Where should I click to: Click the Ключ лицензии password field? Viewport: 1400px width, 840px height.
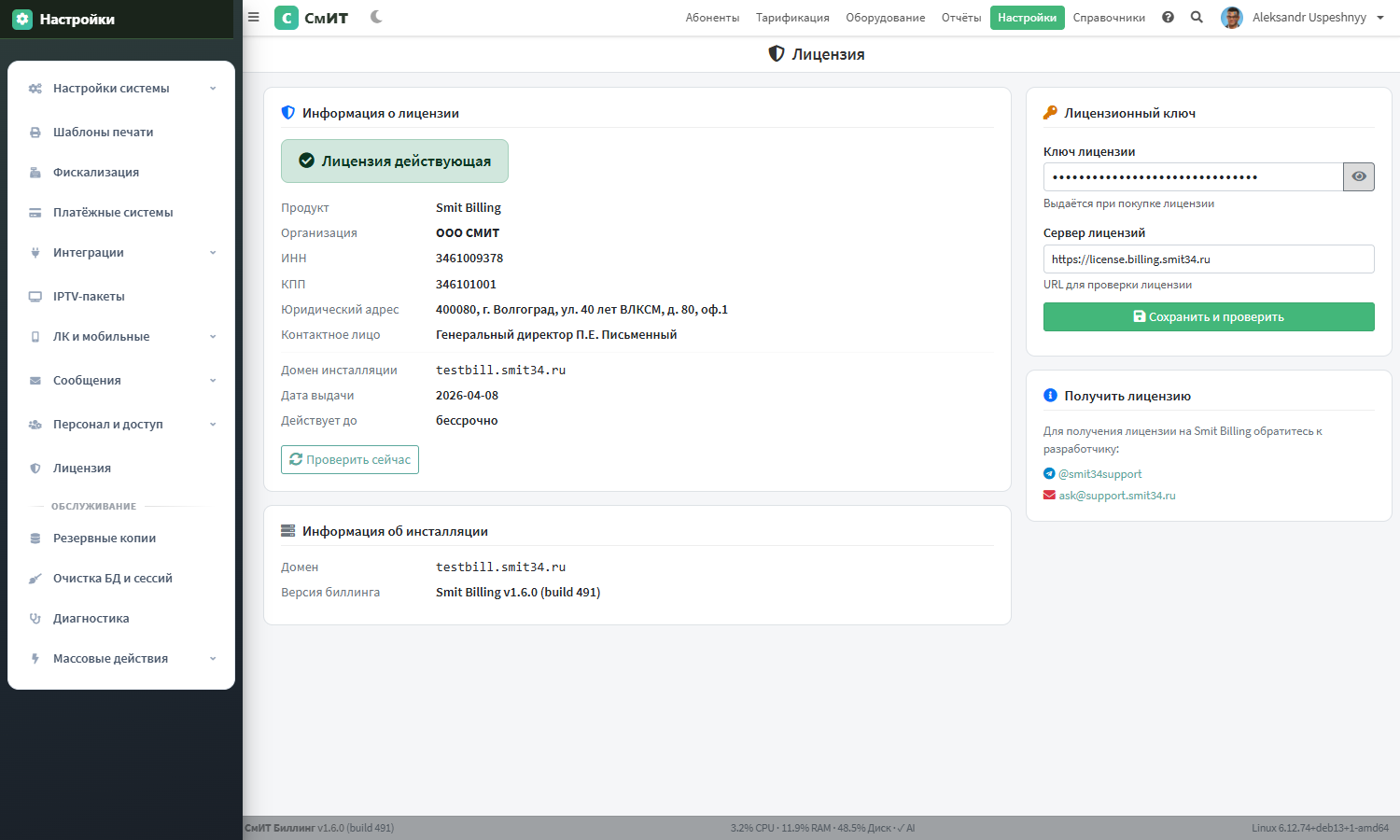point(1193,177)
